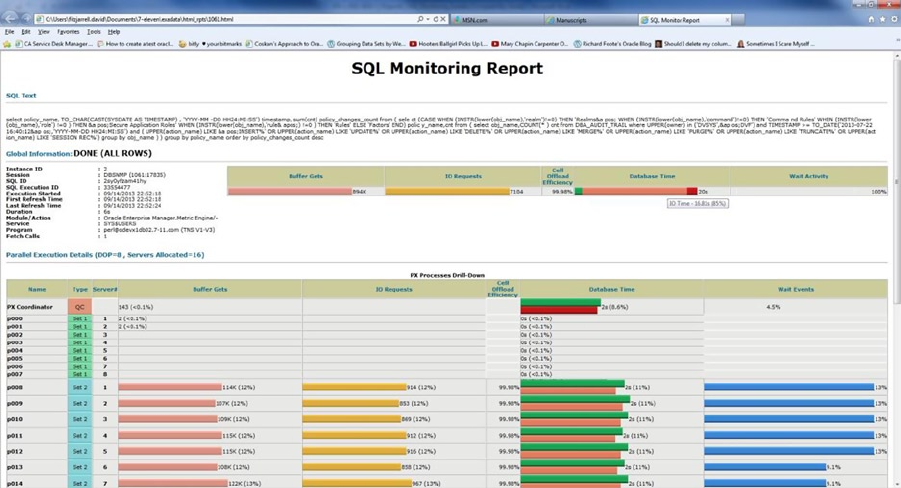The height and width of the screenshot is (488, 901).
Task: Click the PX Coordinator Database Time bar 2s (8.6%)
Action: click(x=560, y=306)
